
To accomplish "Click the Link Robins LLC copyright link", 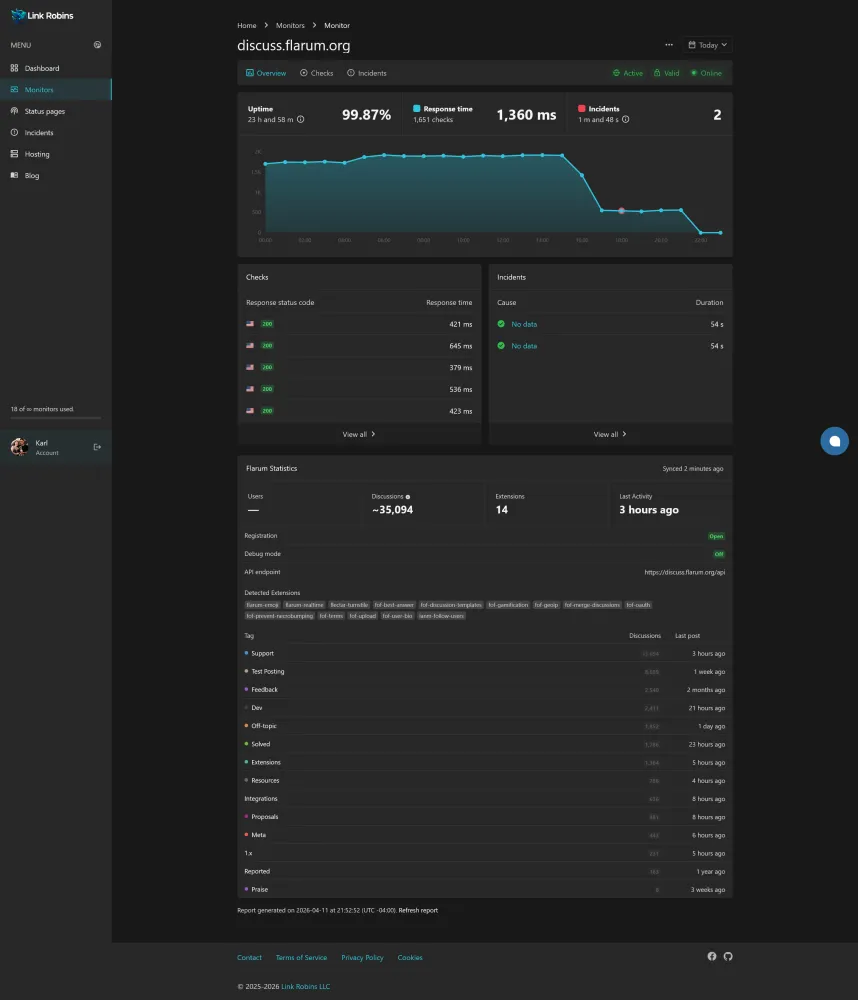I will [x=306, y=987].
